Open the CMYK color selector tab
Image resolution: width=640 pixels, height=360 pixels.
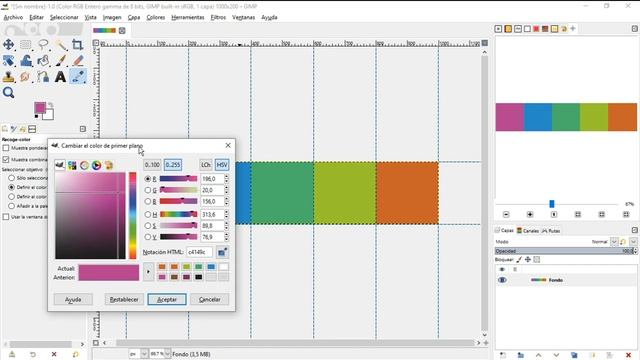(x=72, y=165)
